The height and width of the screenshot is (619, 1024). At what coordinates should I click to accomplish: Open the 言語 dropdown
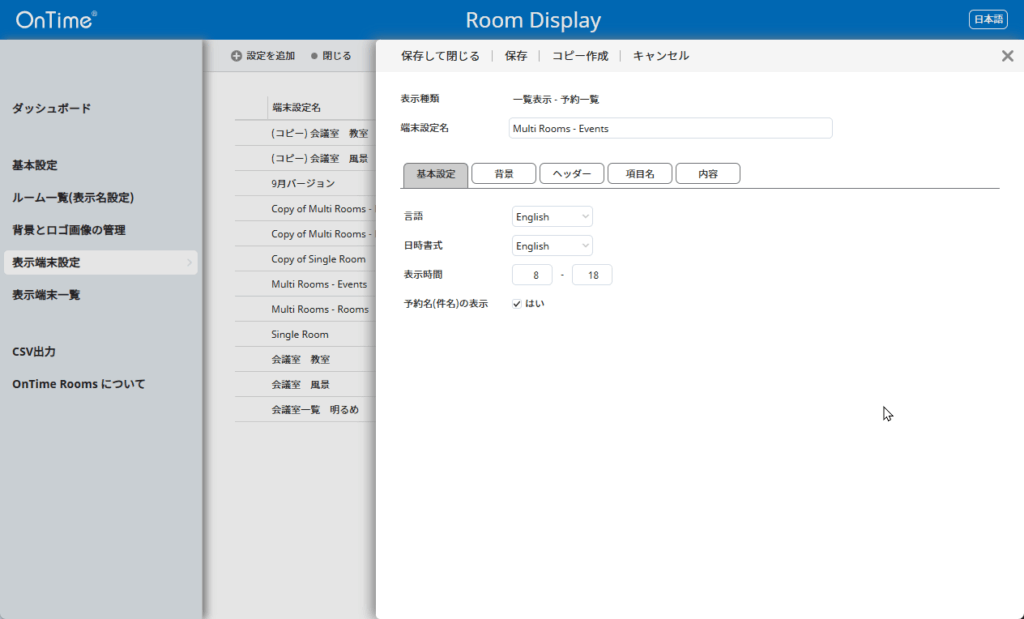(x=552, y=216)
